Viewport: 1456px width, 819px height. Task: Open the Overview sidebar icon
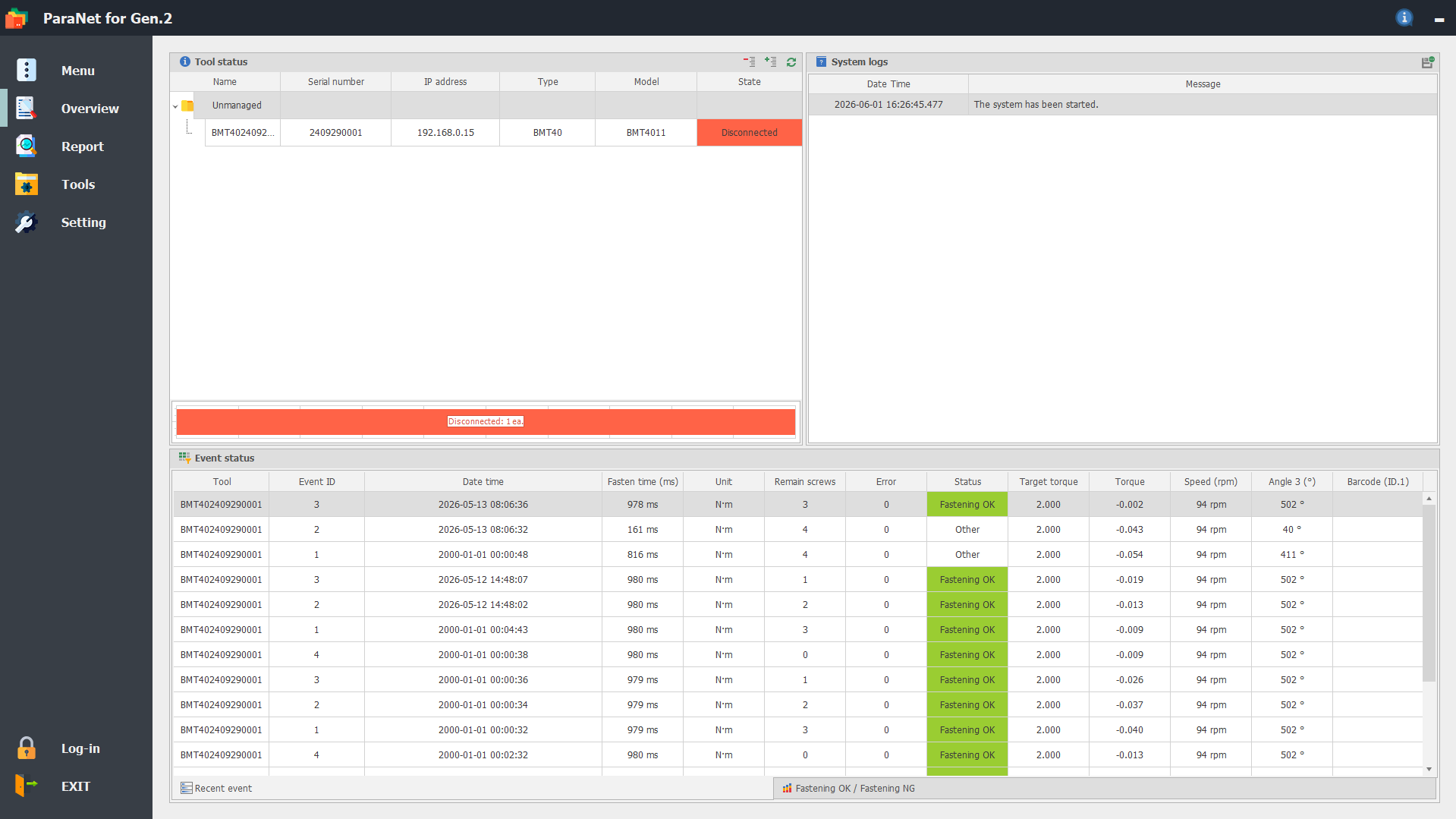click(27, 109)
